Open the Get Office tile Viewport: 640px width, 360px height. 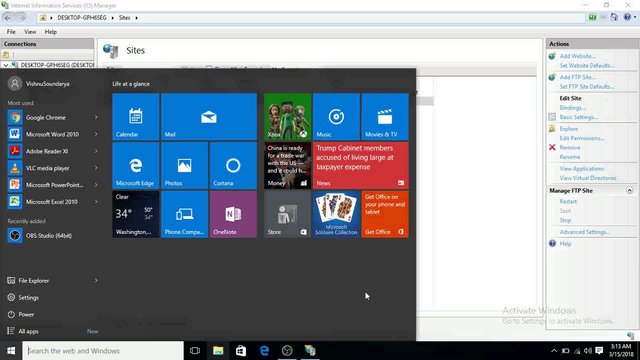pyautogui.click(x=385, y=214)
